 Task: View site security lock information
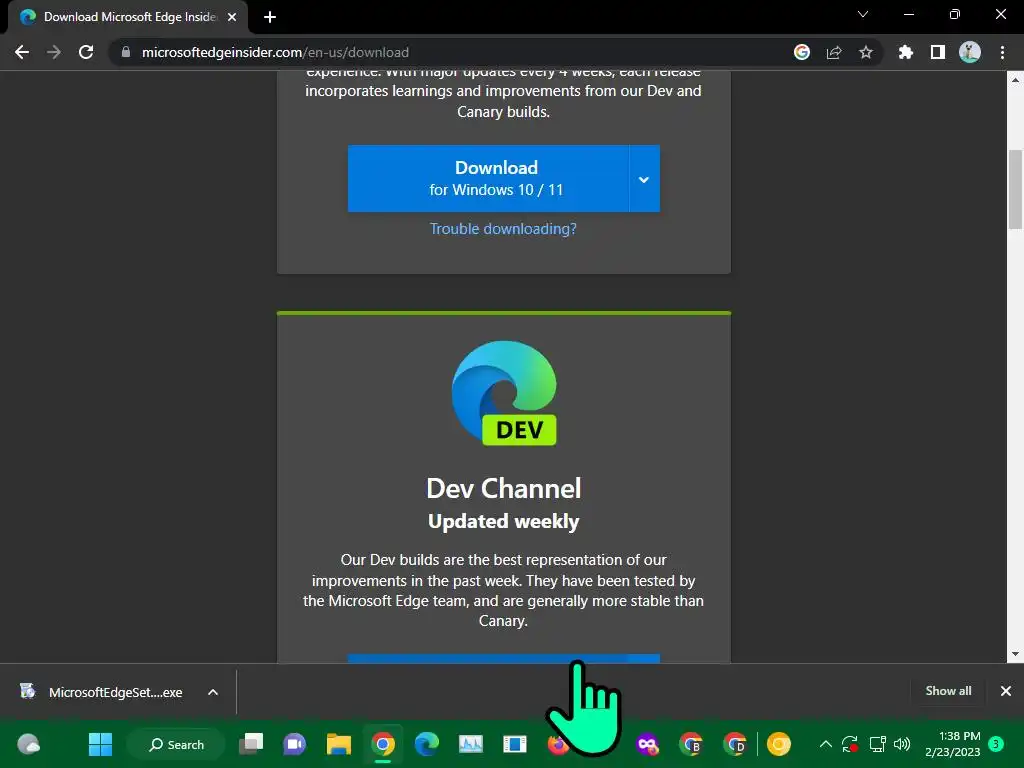(x=126, y=52)
